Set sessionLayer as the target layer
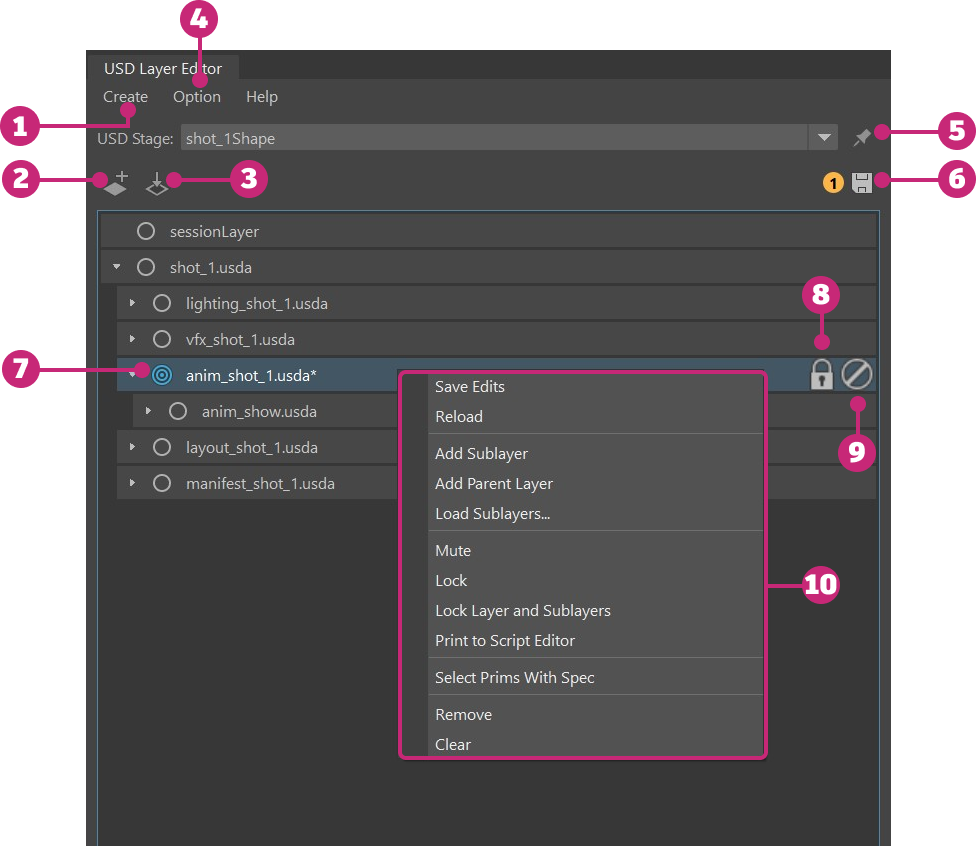976x846 pixels. pyautogui.click(x=146, y=232)
